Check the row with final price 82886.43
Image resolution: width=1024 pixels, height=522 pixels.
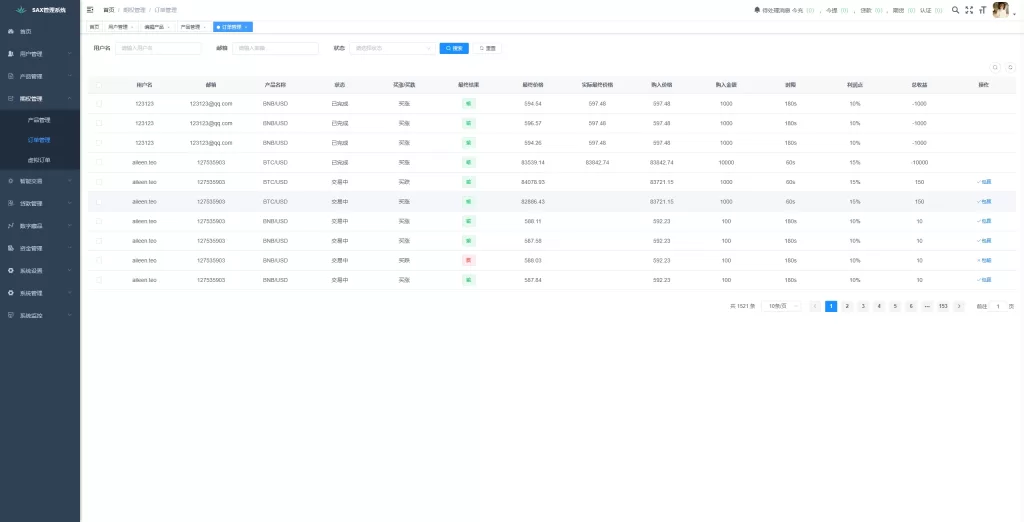99,201
